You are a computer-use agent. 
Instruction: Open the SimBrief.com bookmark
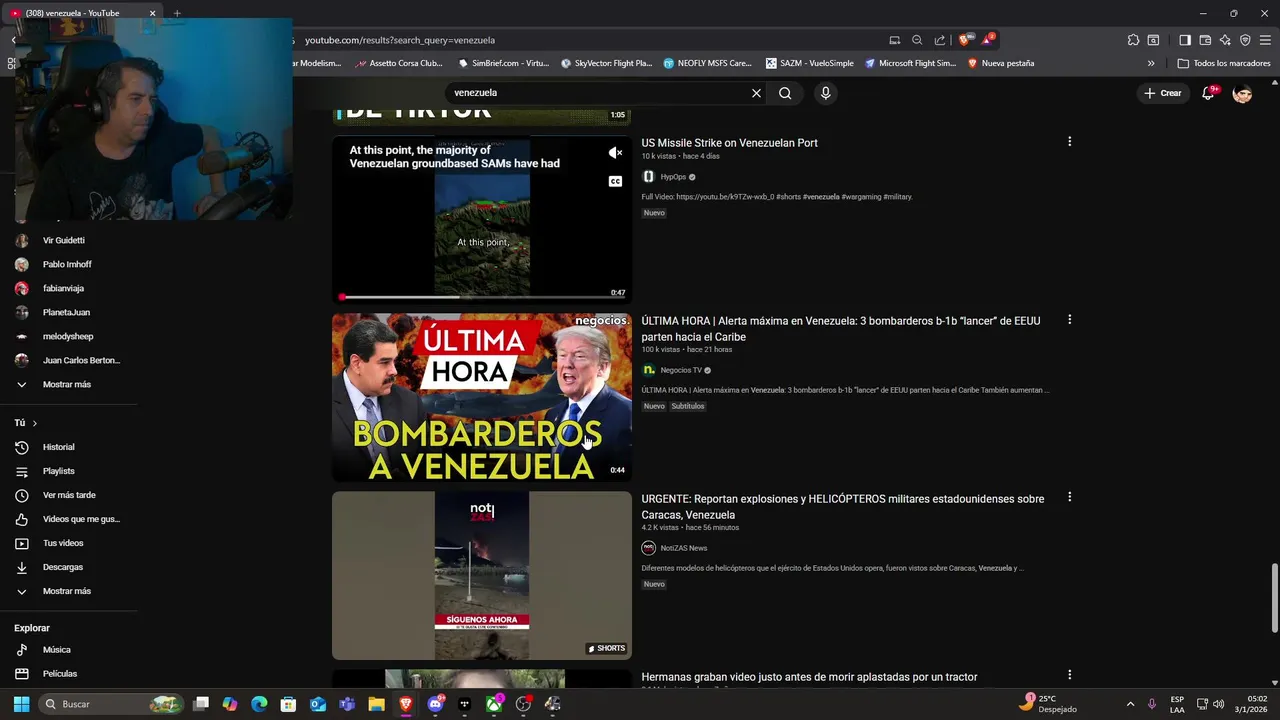(x=504, y=63)
